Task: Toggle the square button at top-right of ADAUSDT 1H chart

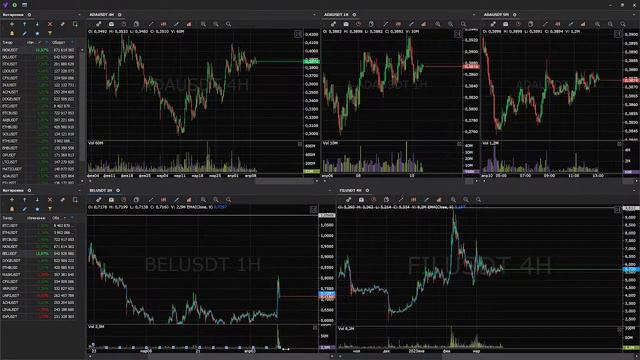Action: 458,34
